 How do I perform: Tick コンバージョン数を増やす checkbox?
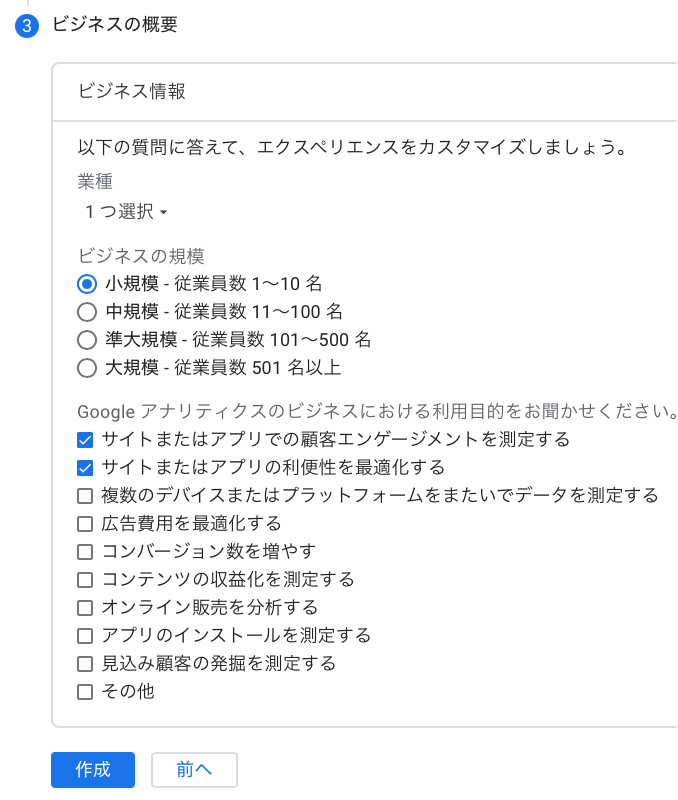click(85, 551)
